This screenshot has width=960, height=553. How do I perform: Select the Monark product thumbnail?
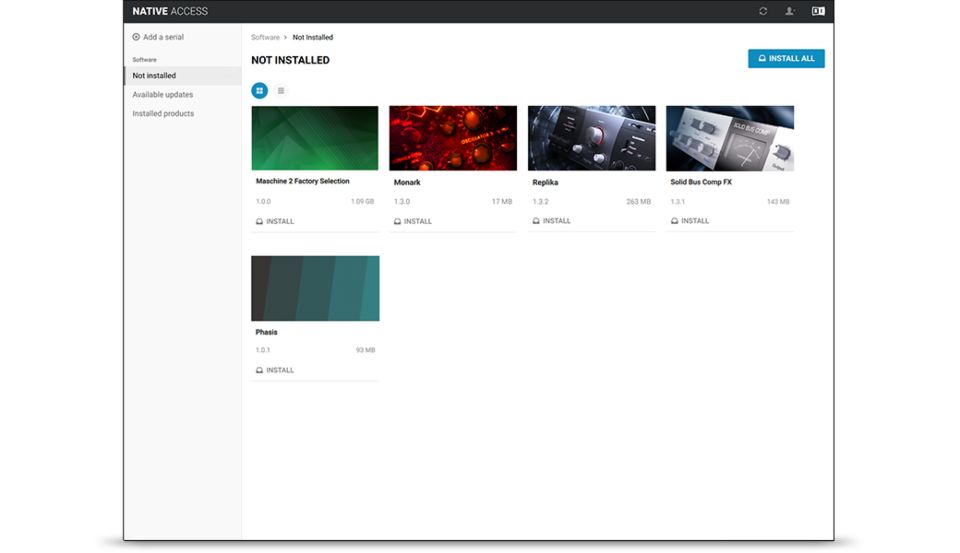pyautogui.click(x=453, y=138)
